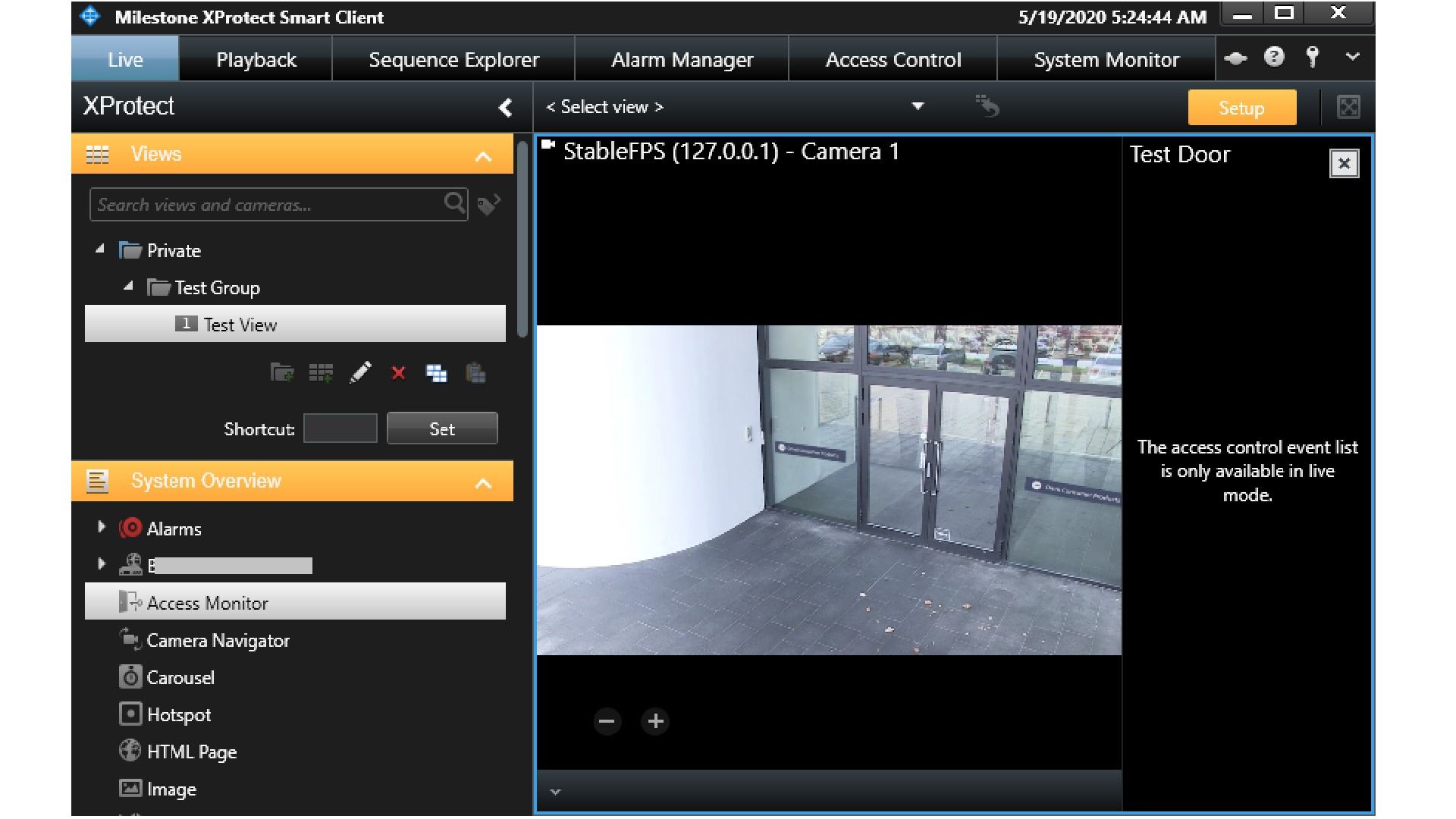Toggle full screen mode icon

(1348, 107)
